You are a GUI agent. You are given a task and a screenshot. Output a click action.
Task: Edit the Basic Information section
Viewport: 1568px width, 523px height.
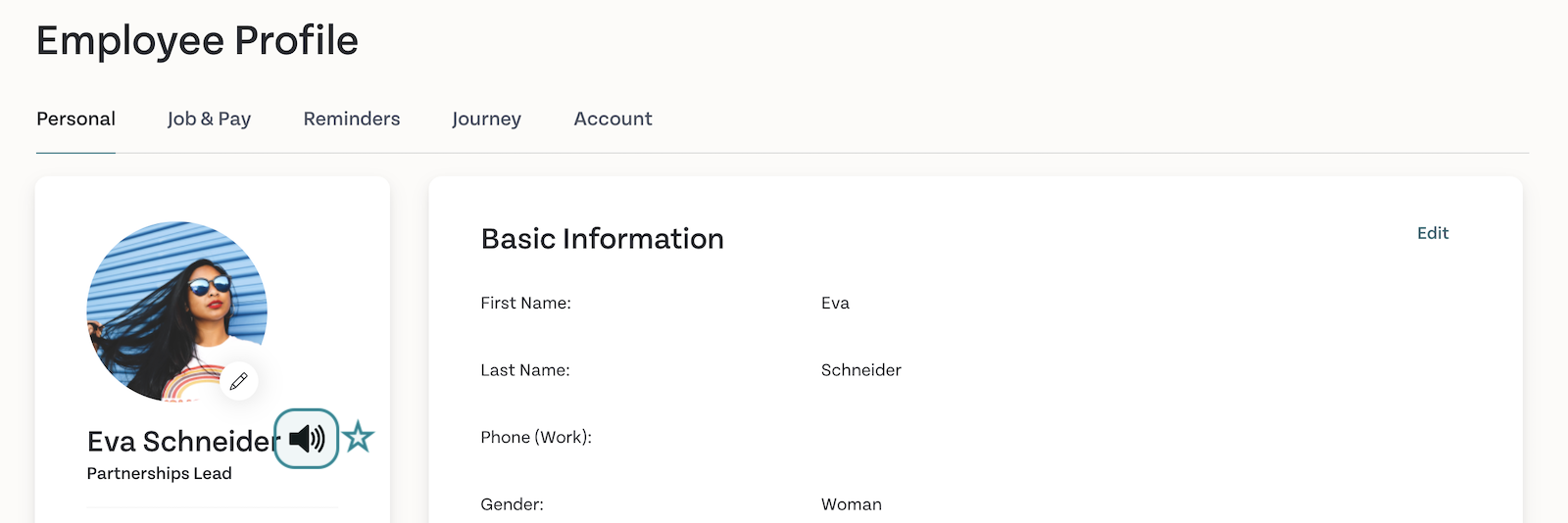pos(1433,233)
